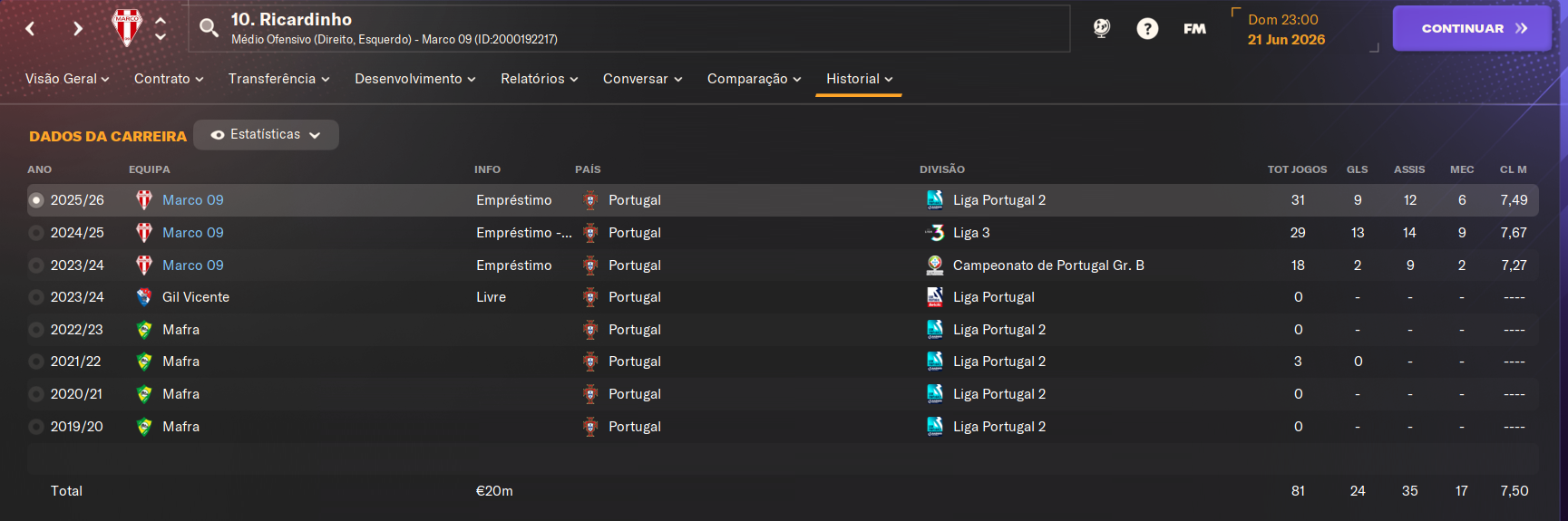
Task: Sort by the GLS column header
Action: point(1357,169)
